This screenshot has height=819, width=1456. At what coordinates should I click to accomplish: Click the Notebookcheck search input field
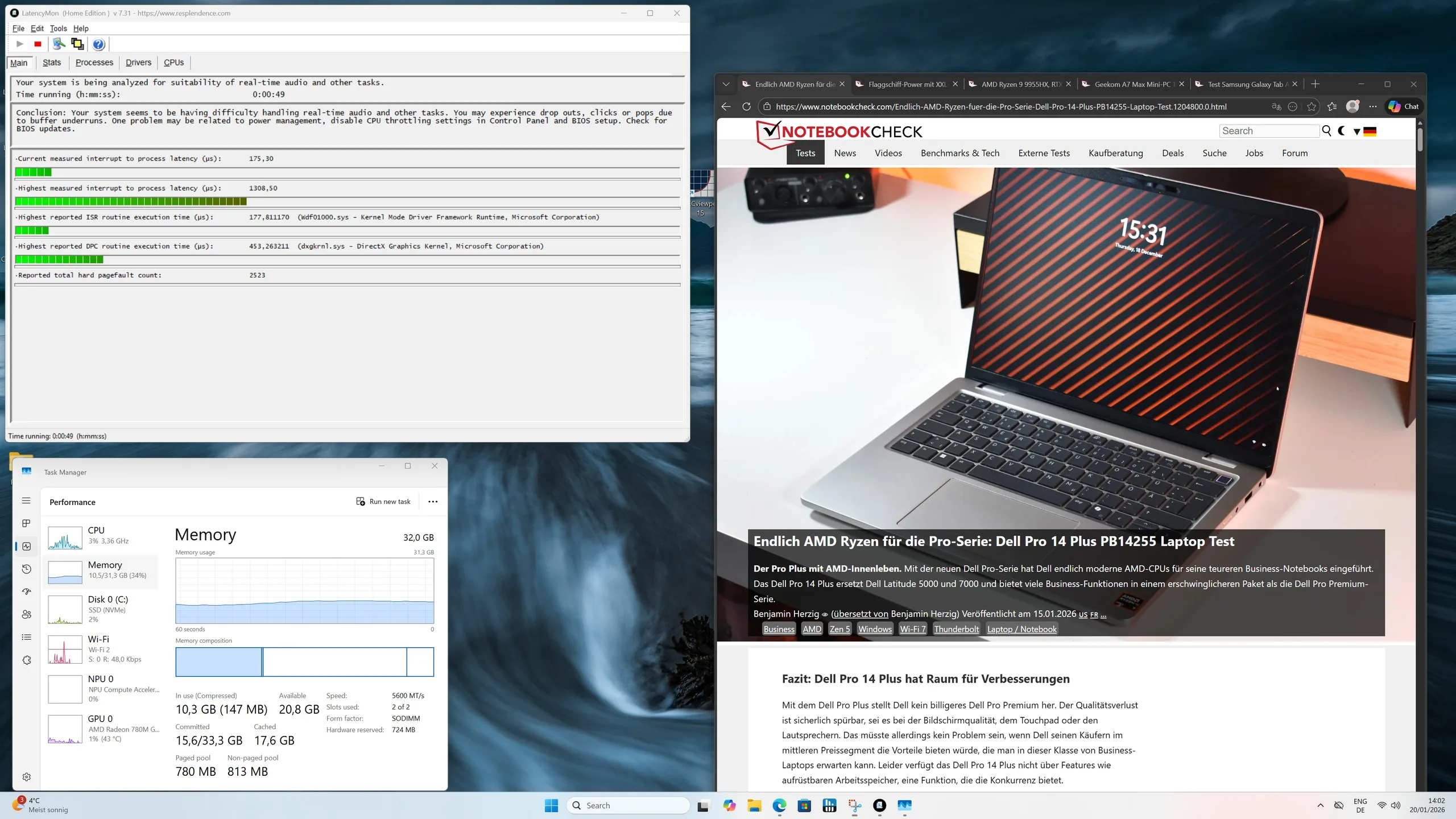(x=1269, y=131)
